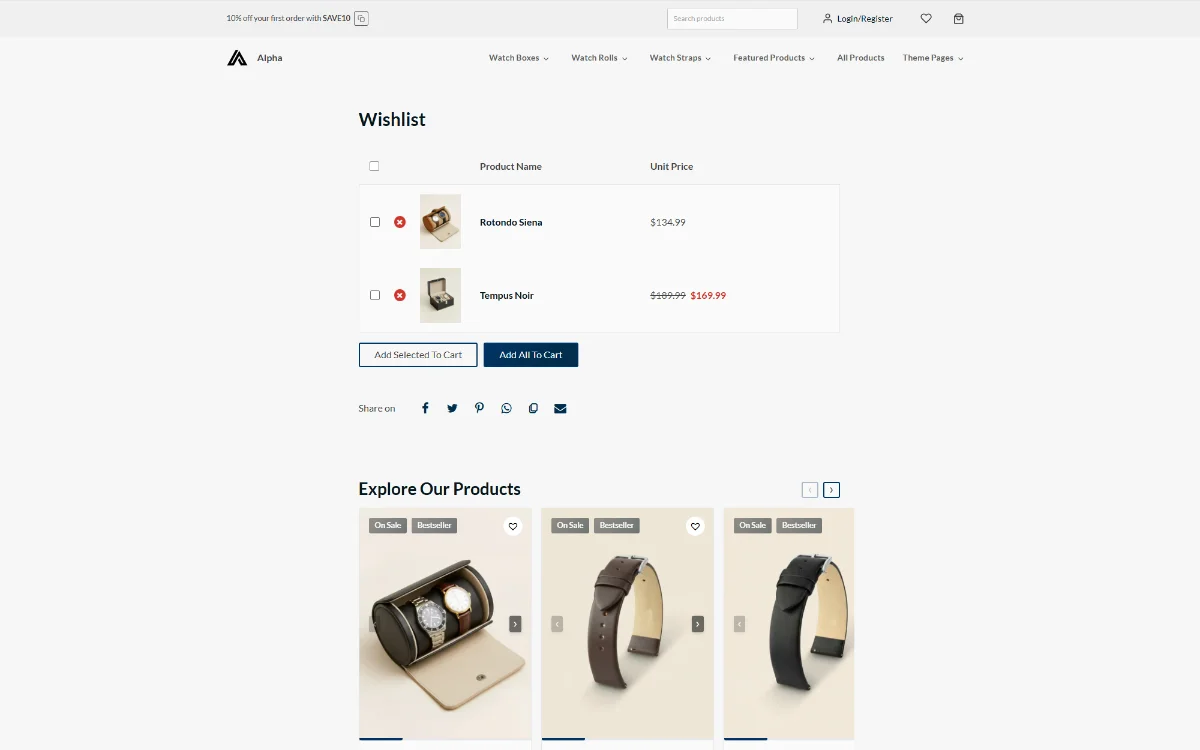Open the wishlist heart icon in header

click(926, 18)
